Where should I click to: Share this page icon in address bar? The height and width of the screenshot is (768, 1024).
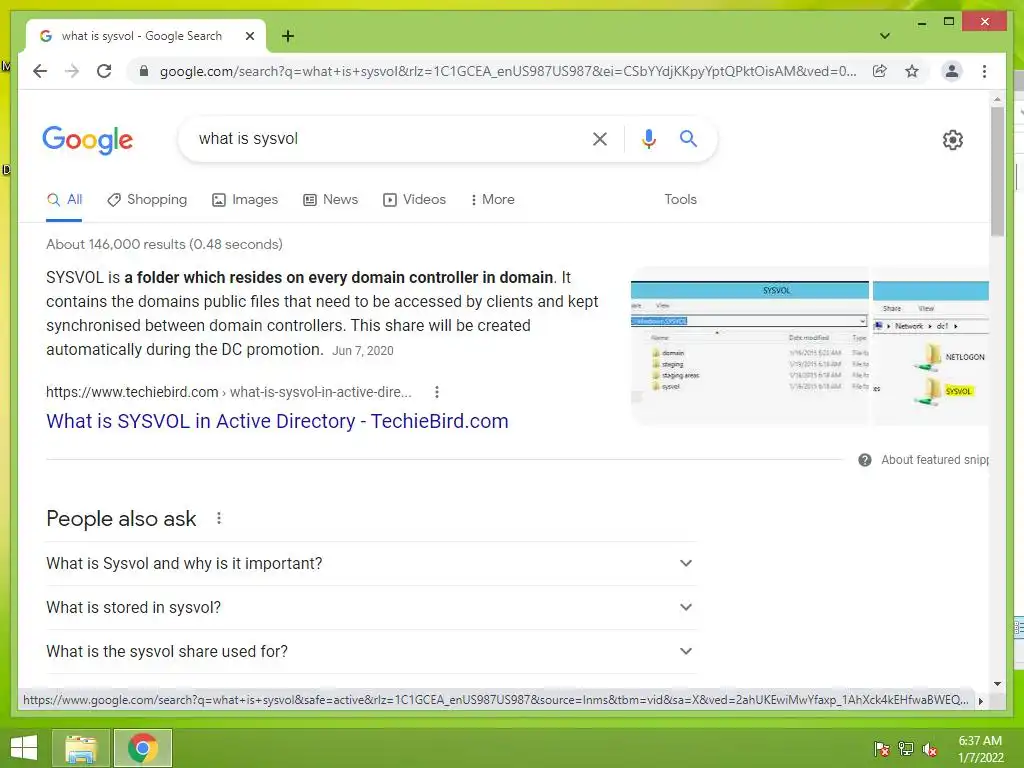(x=880, y=71)
